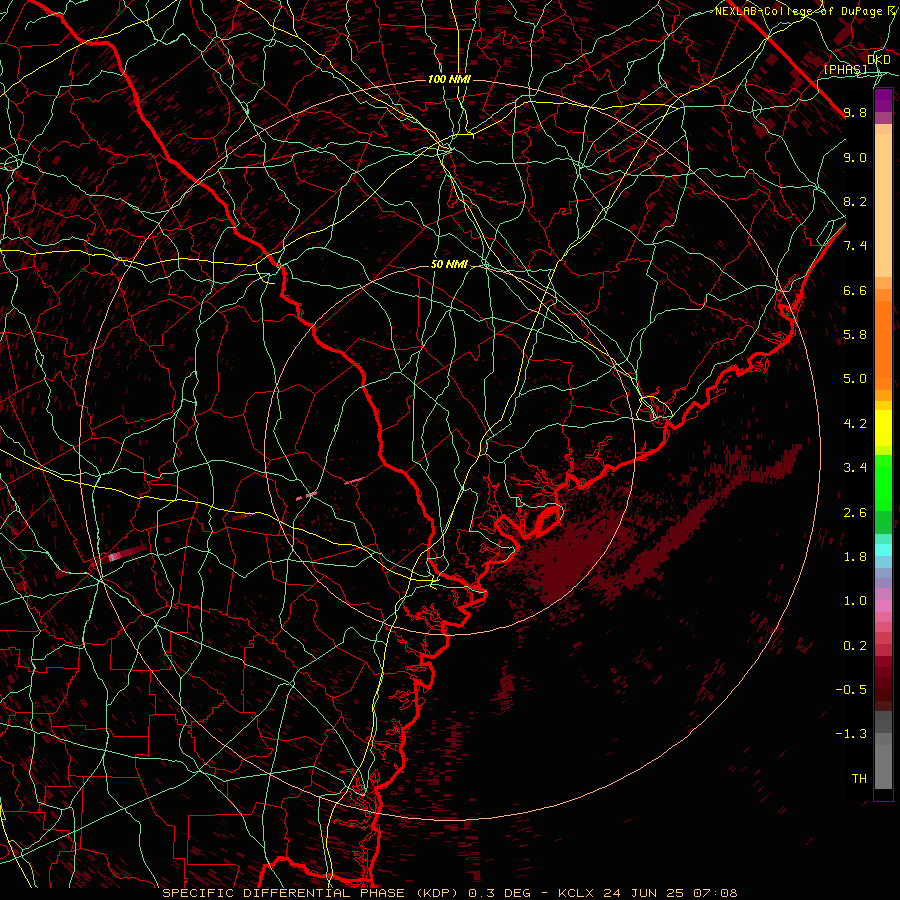Pick the yellow segment of the color bar
Viewport: 900px width, 900px height.
click(x=883, y=428)
